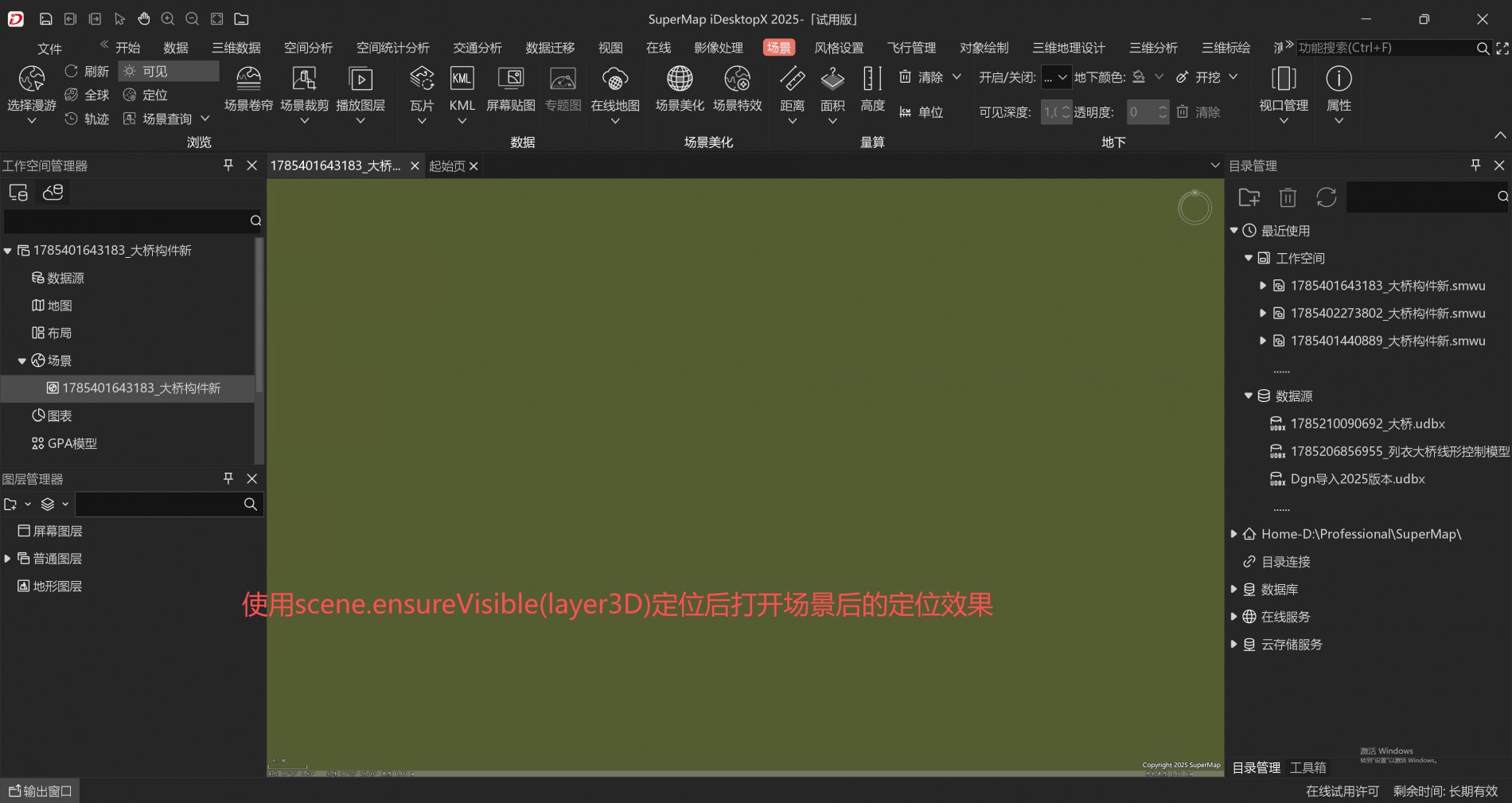Click the refresh icon in 目录管理 panel

[x=1326, y=197]
